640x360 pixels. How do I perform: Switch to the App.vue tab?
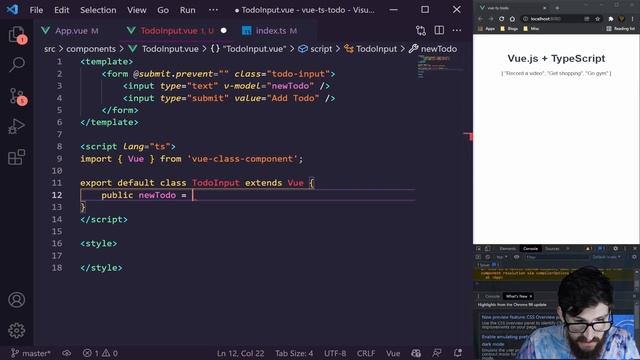pos(71,31)
